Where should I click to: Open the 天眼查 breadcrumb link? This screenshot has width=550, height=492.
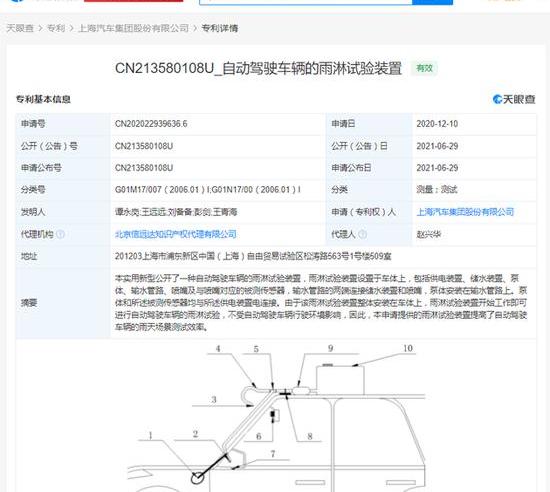coord(20,28)
